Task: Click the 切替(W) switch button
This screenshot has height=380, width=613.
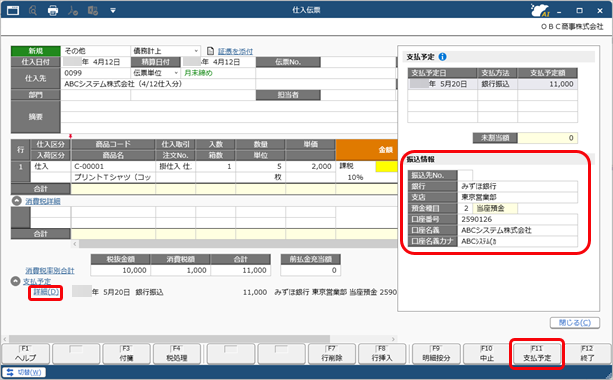Action: [x=24, y=372]
